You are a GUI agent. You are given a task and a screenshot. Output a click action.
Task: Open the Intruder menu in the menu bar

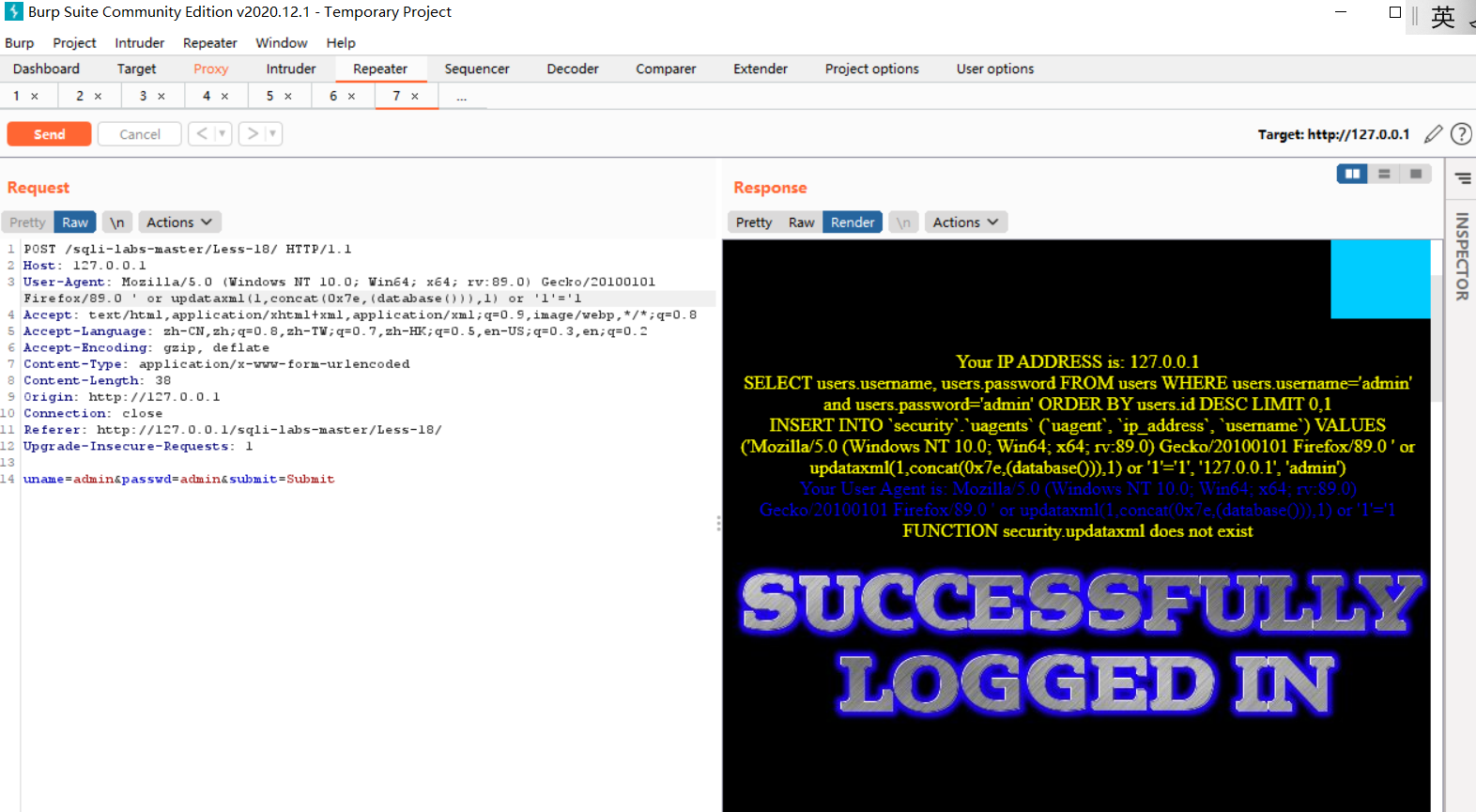(139, 43)
